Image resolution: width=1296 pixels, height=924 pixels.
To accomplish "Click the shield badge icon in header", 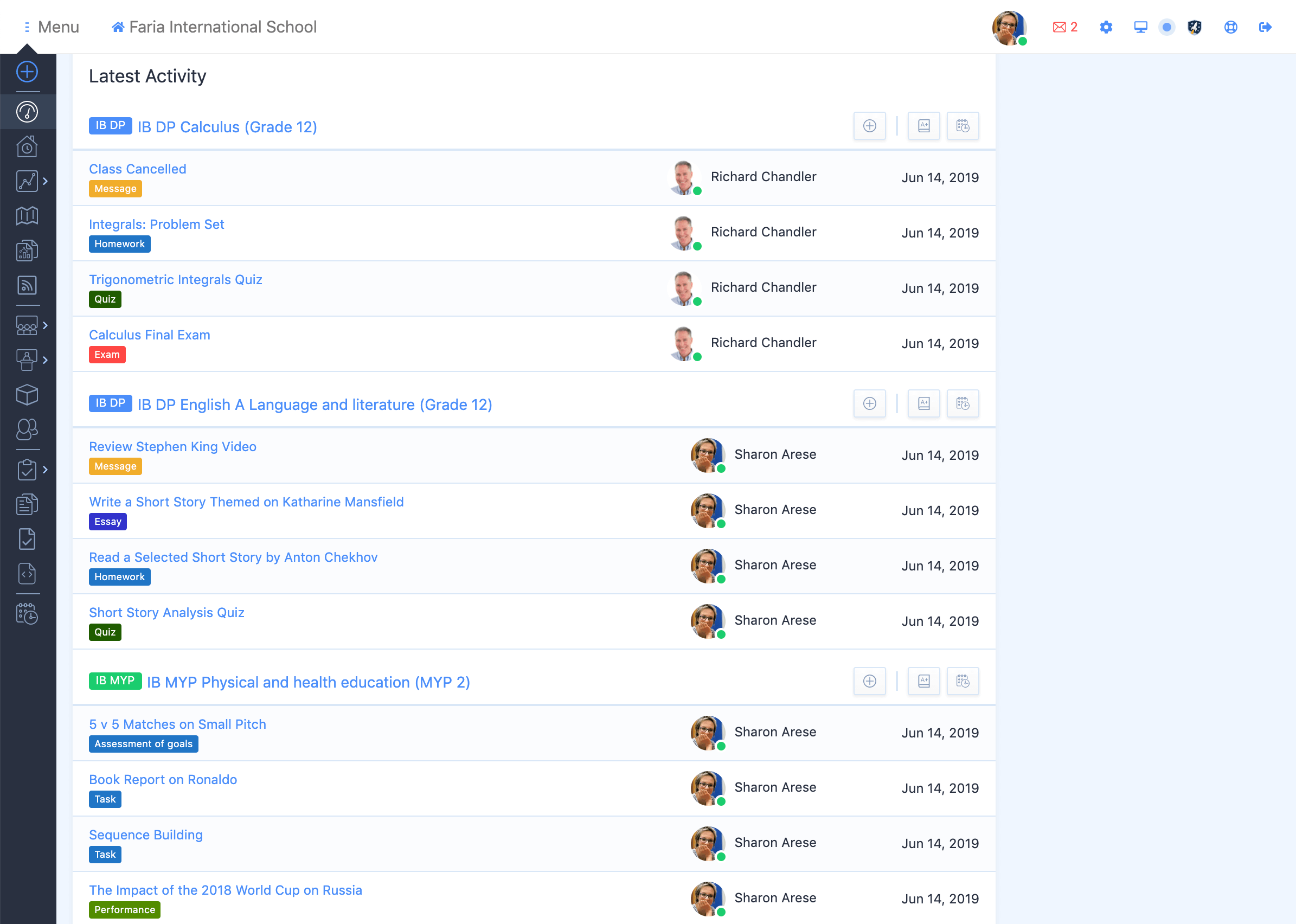I will (1194, 27).
